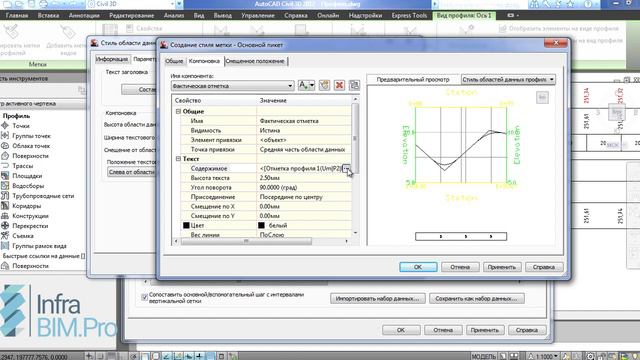Select Присоединение value Посередине по центру
This screenshot has height=360, width=640.
(x=304, y=197)
